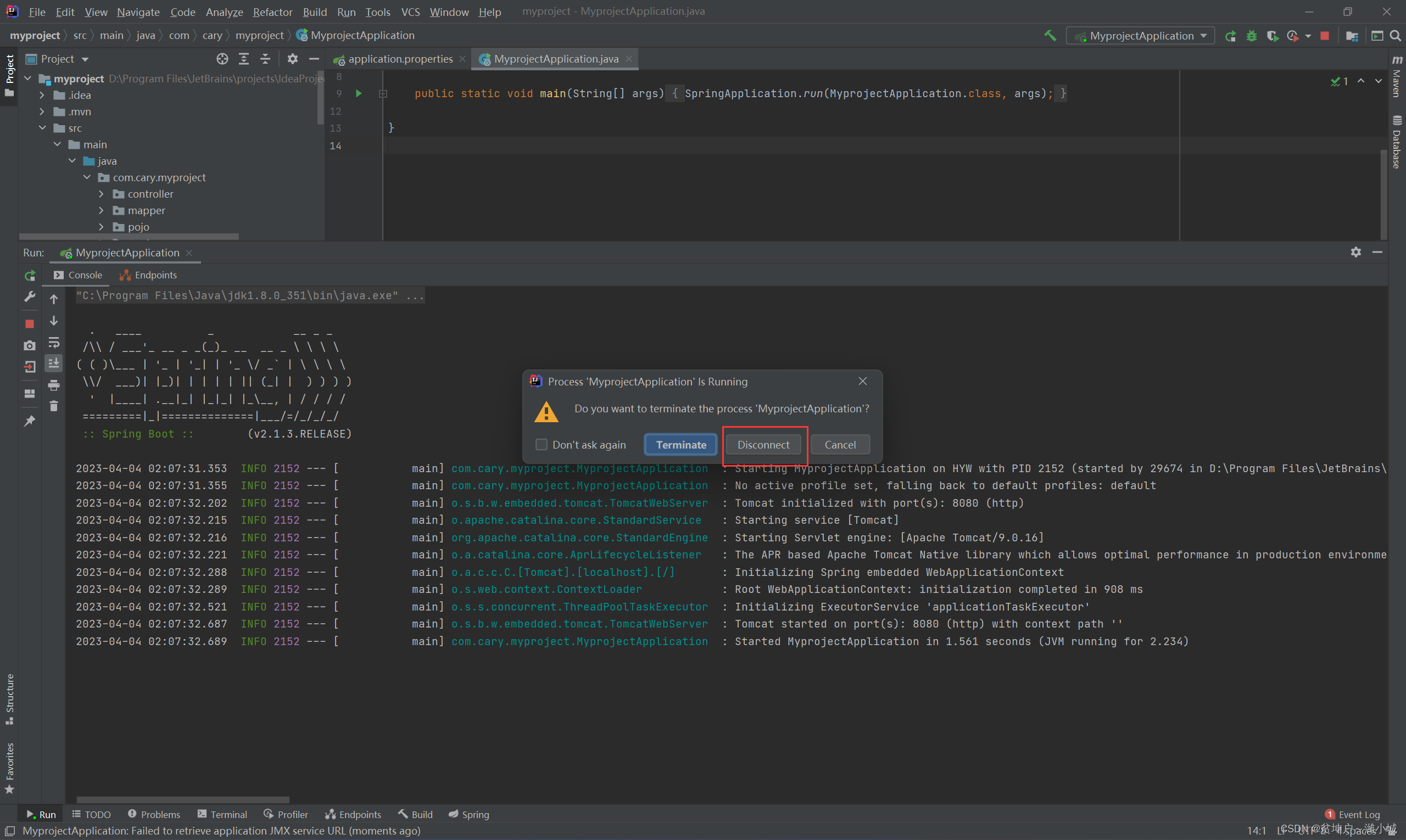Toggle the Soft-Wrap icon in the console
Screen dimensions: 1406x840
point(54,343)
